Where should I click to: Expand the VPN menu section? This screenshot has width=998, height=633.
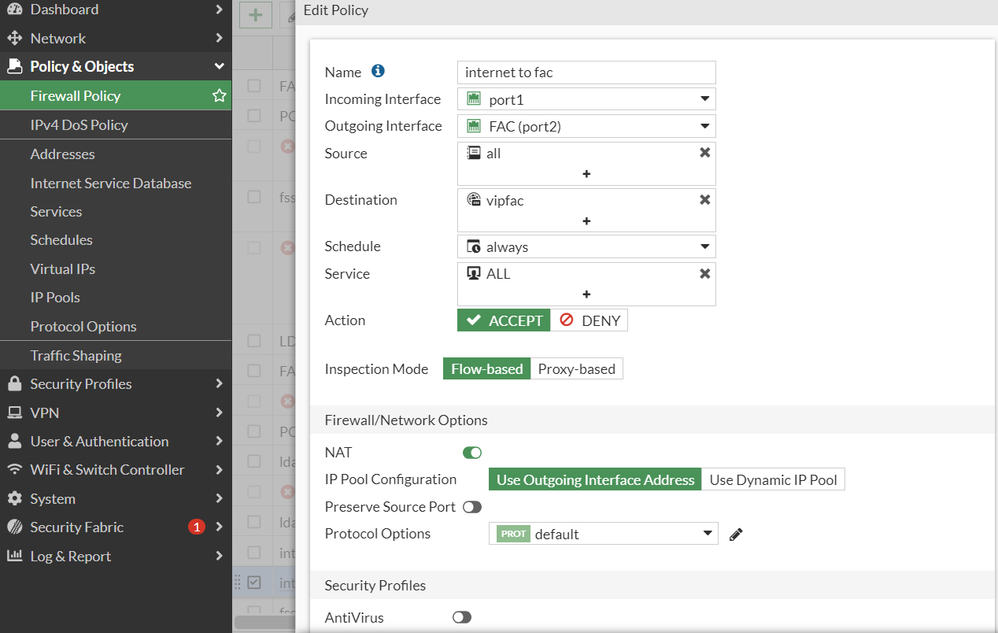(x=115, y=413)
